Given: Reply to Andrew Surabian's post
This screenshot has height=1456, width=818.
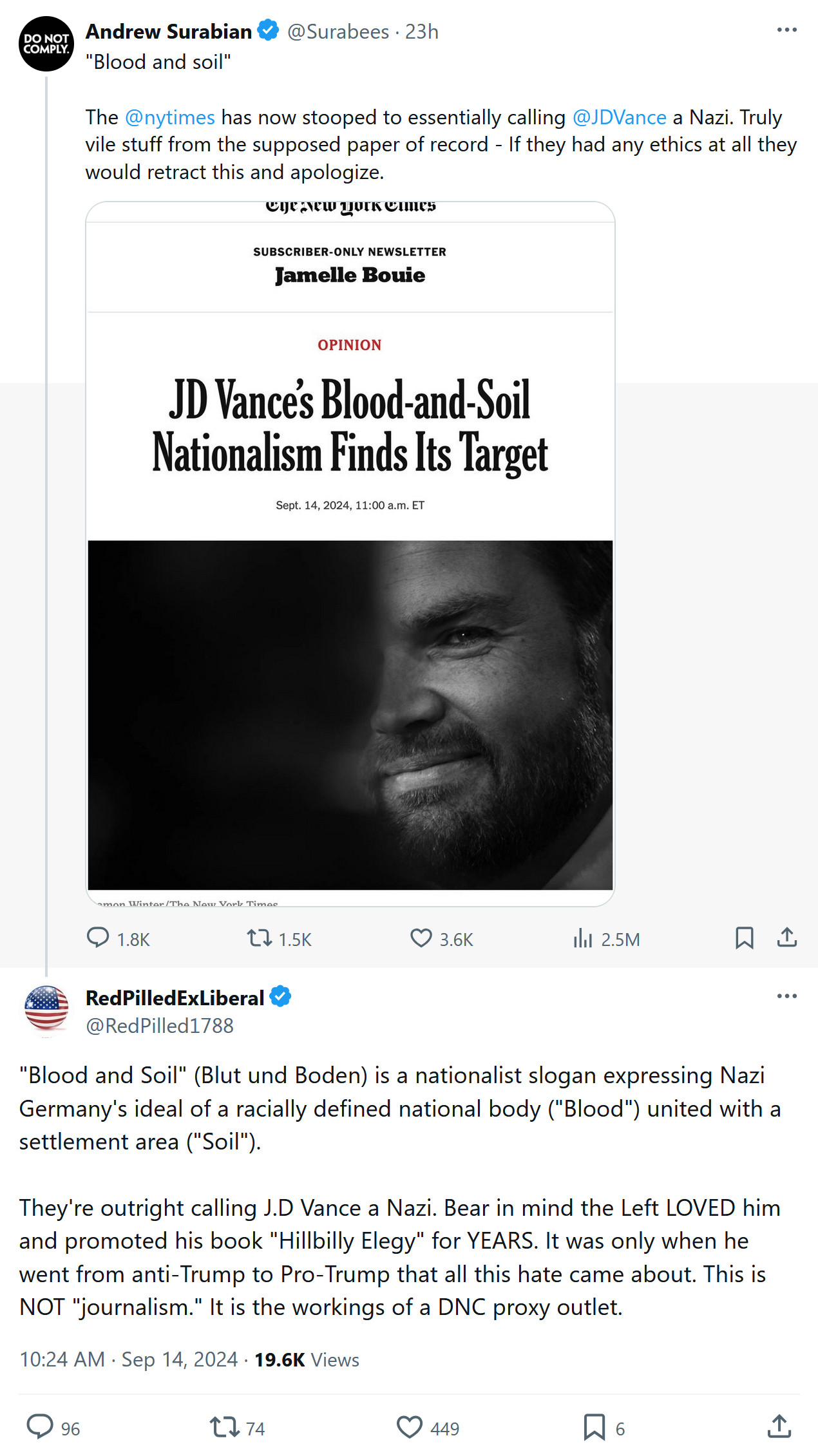Looking at the screenshot, I should click(x=99, y=938).
